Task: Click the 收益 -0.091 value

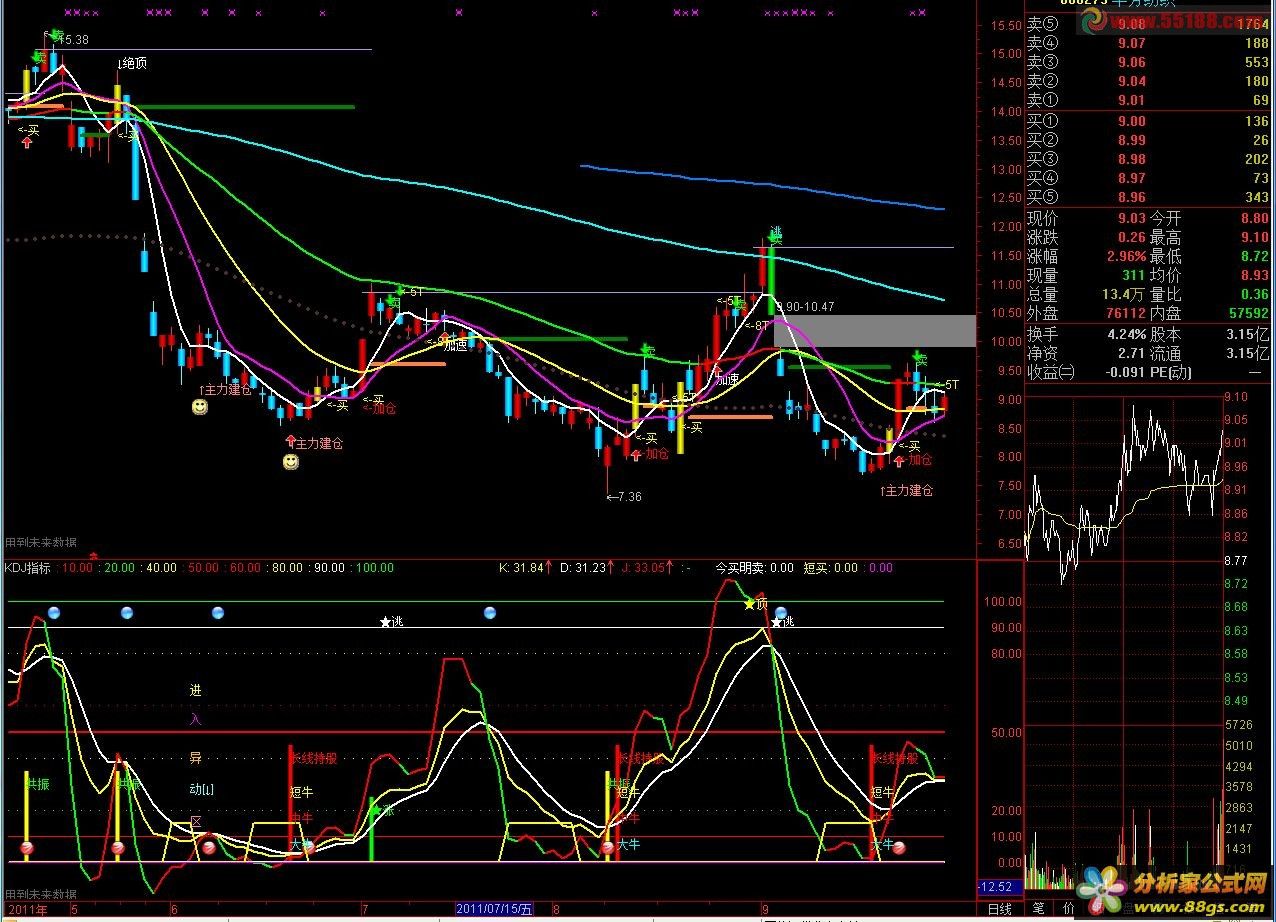Action: point(1123,372)
